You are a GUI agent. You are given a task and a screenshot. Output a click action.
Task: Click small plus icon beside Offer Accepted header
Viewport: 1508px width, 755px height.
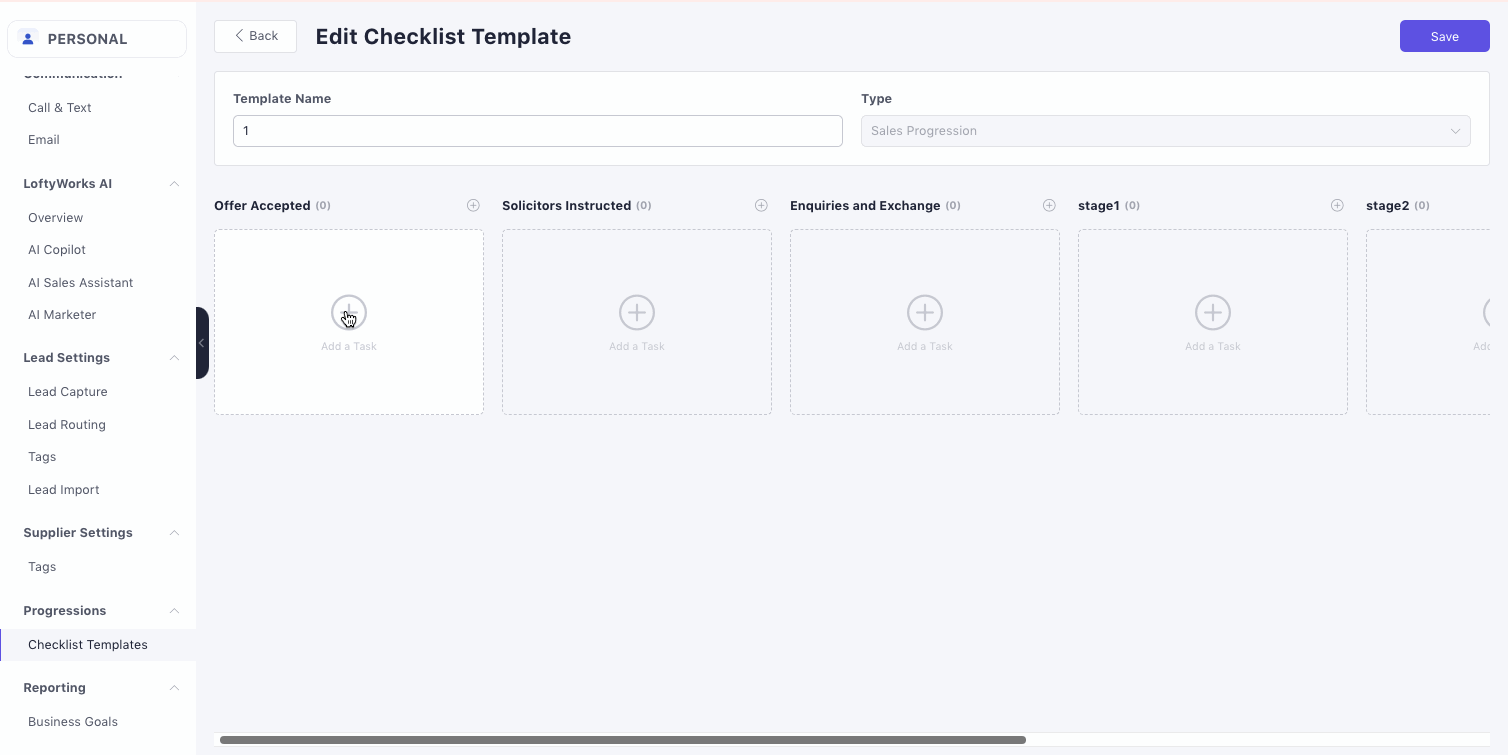[x=473, y=206]
